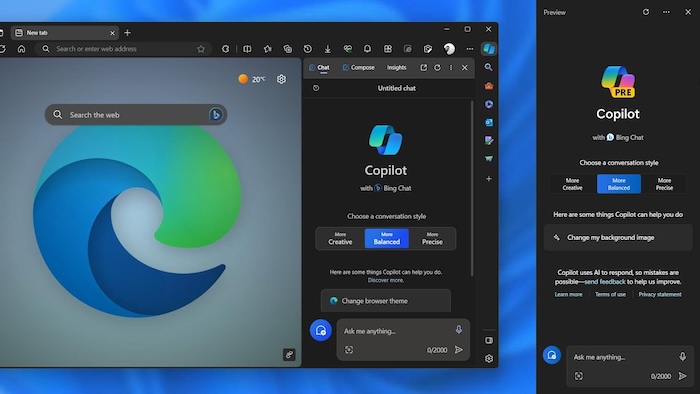Click the Copilot icon in Edge toolbar
Image resolution: width=700 pixels, height=394 pixels.
coord(489,49)
